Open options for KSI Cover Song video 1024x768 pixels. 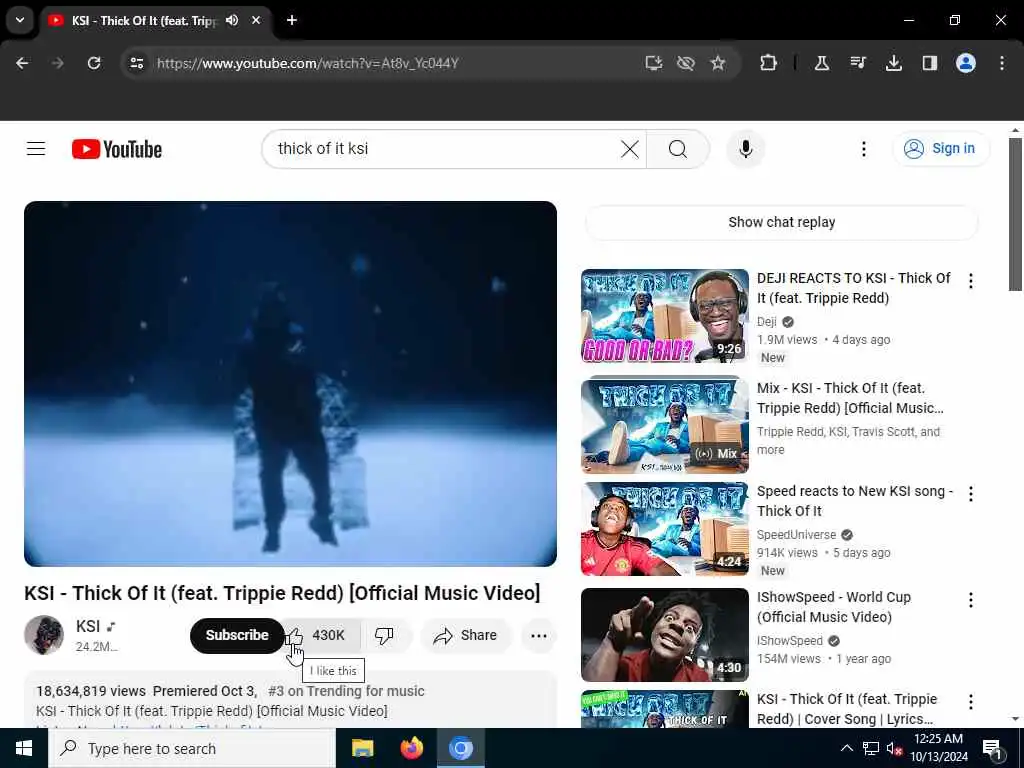tap(970, 701)
